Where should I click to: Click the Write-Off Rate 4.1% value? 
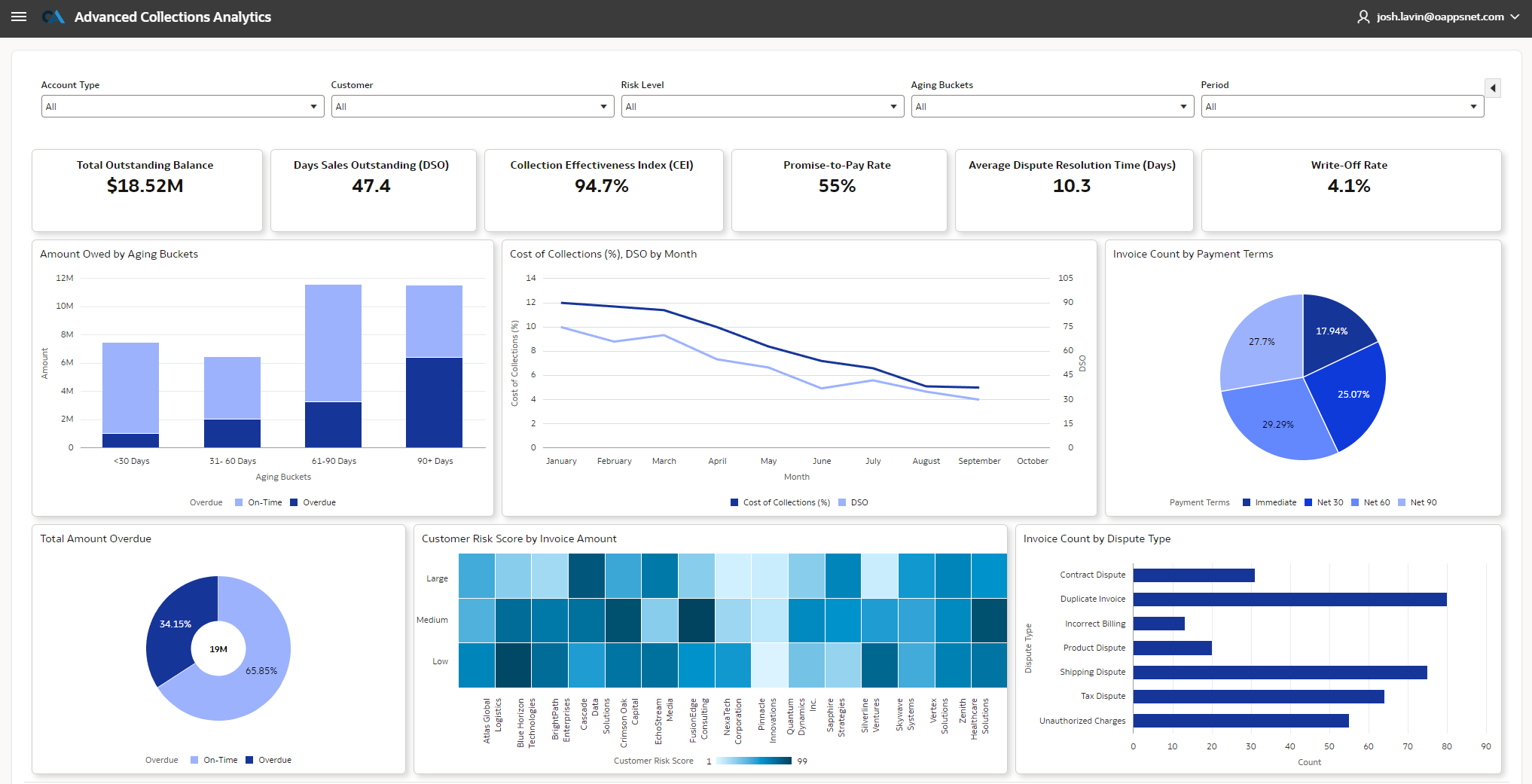click(1349, 186)
